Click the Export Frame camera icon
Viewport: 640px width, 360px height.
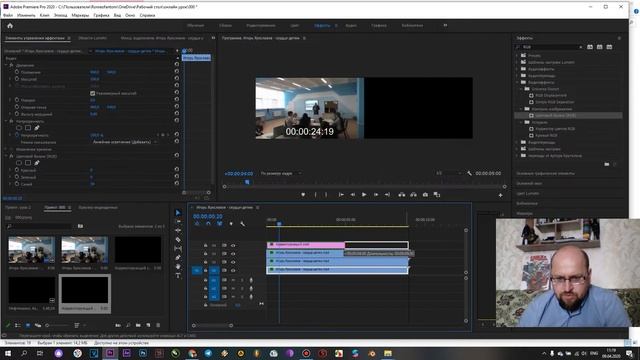[x=425, y=195]
